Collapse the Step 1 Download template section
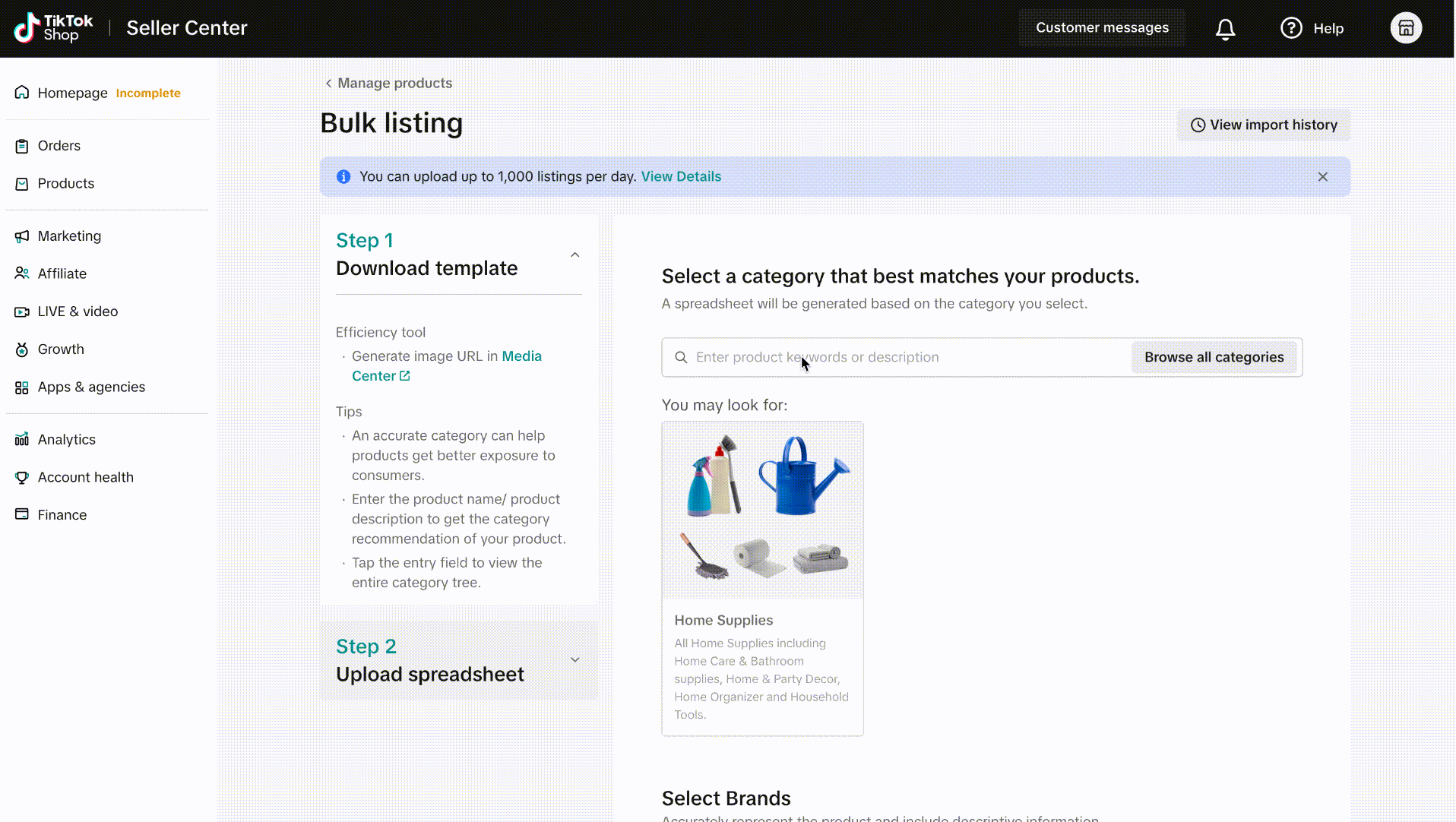 pos(574,255)
